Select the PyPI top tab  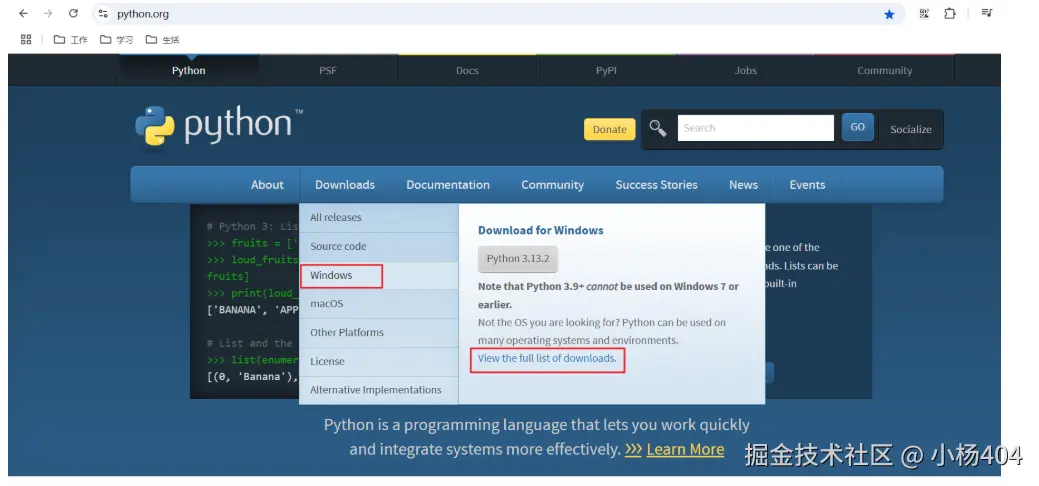pyautogui.click(x=606, y=70)
